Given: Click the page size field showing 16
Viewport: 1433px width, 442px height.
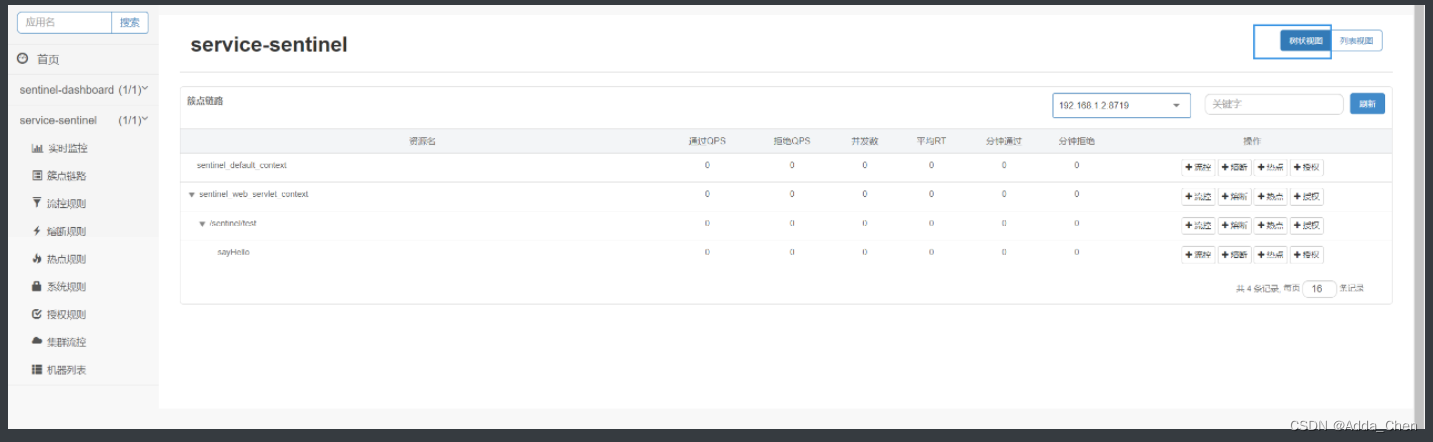Looking at the screenshot, I should [1319, 289].
